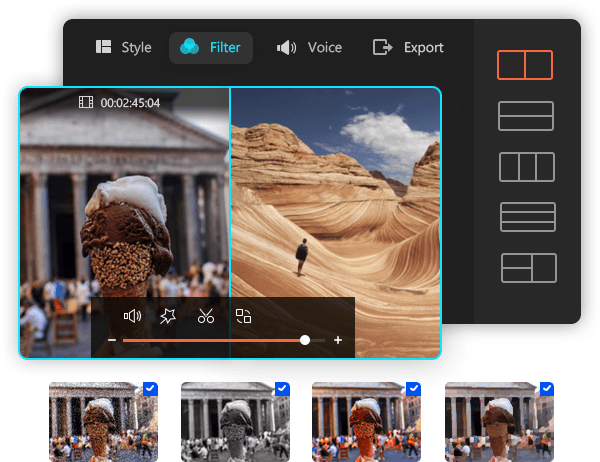Click the minus button to zoom out
The image size is (600, 462).
click(x=112, y=341)
